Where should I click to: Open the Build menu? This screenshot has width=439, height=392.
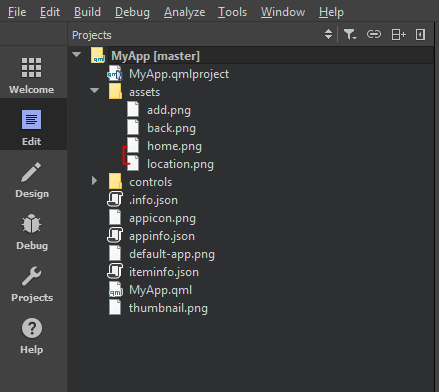[87, 12]
